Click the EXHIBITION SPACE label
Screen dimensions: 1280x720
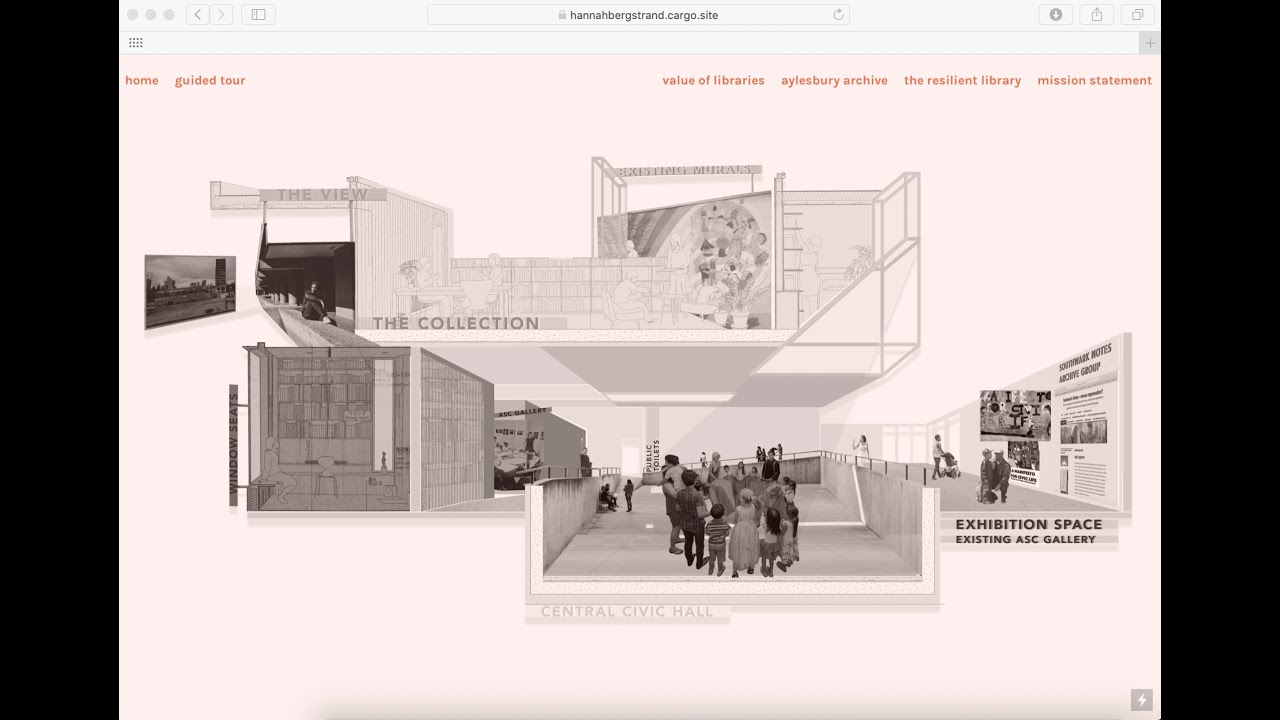pos(1028,524)
